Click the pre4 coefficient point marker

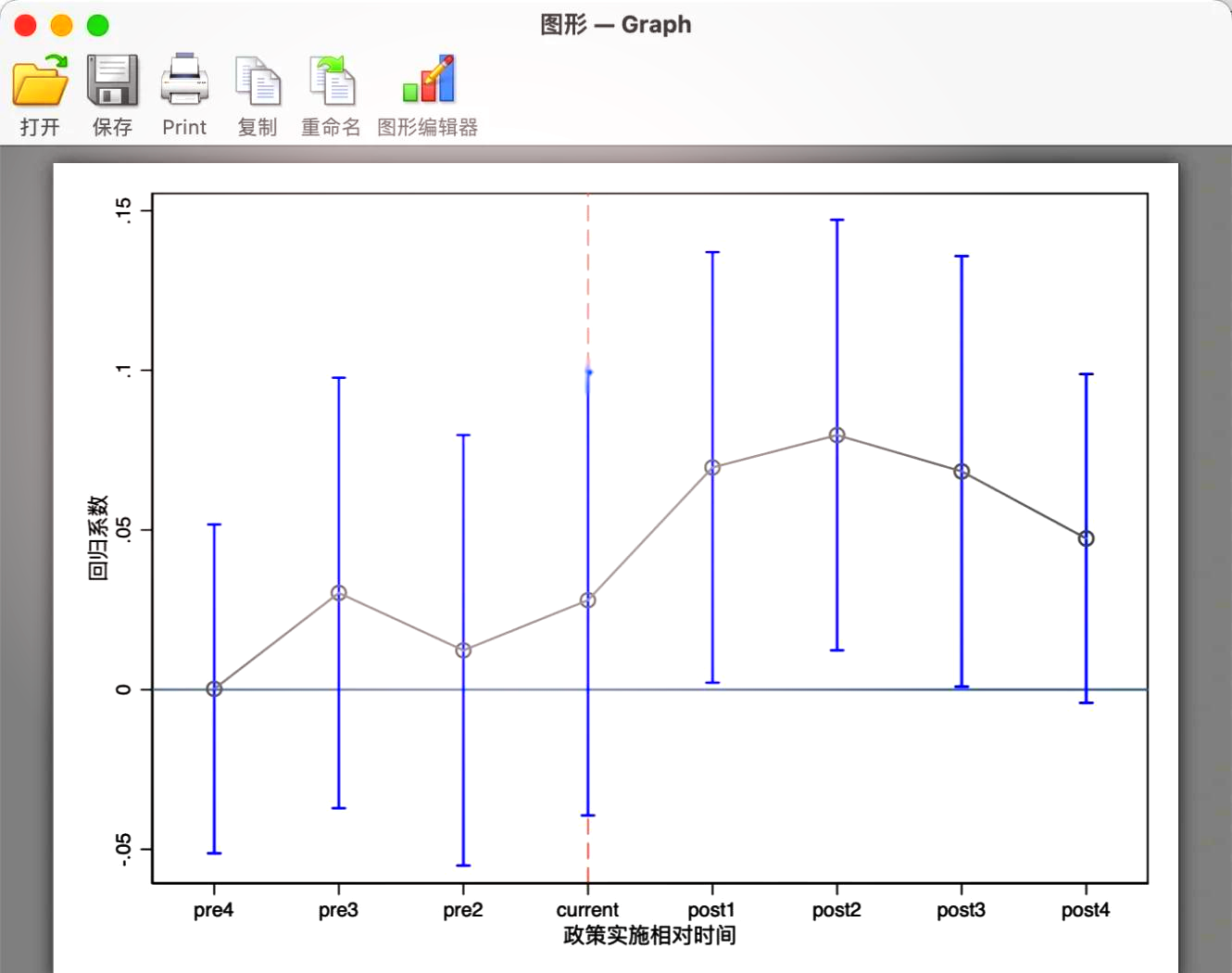(x=214, y=689)
